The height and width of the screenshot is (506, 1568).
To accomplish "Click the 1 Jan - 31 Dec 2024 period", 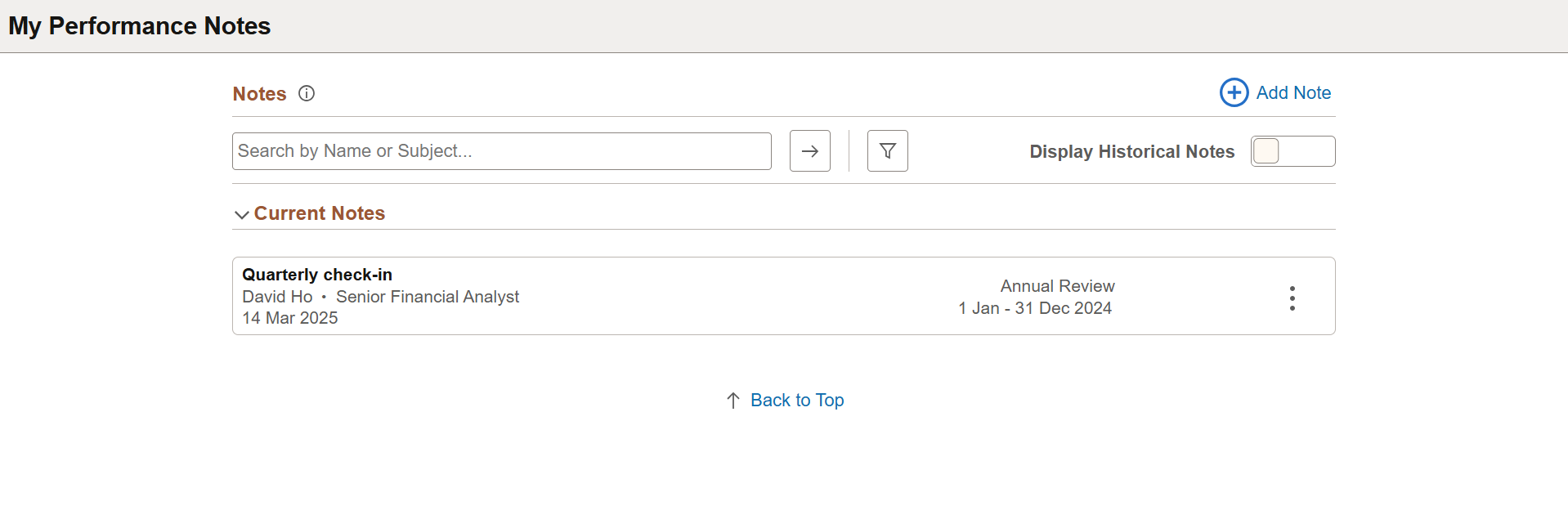I will [1035, 308].
